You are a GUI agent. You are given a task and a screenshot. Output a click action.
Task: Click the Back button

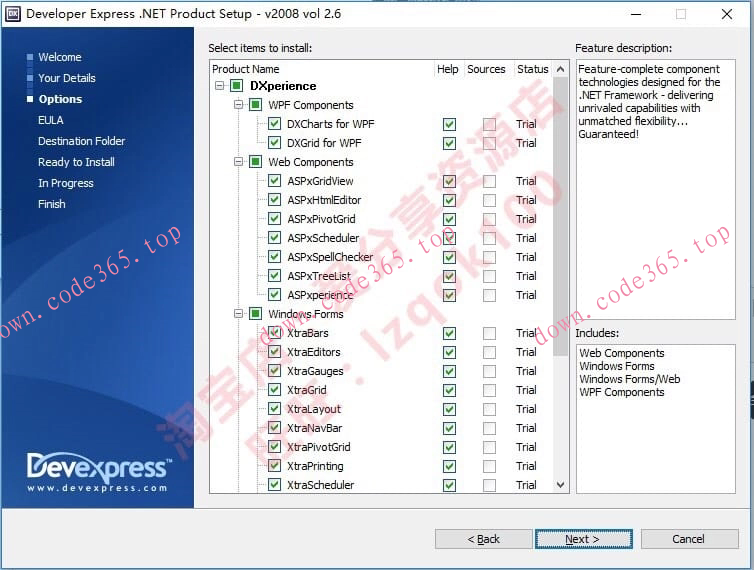[x=483, y=539]
